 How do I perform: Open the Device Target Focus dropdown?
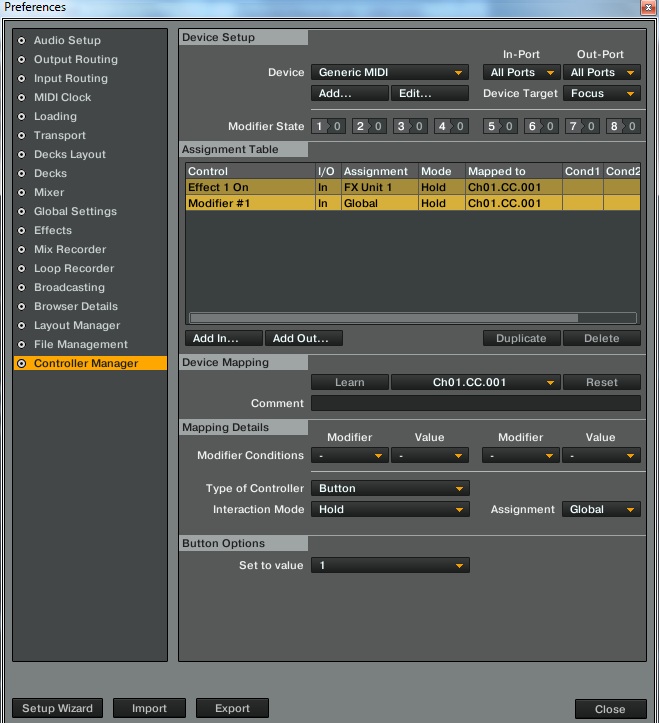[x=602, y=94]
